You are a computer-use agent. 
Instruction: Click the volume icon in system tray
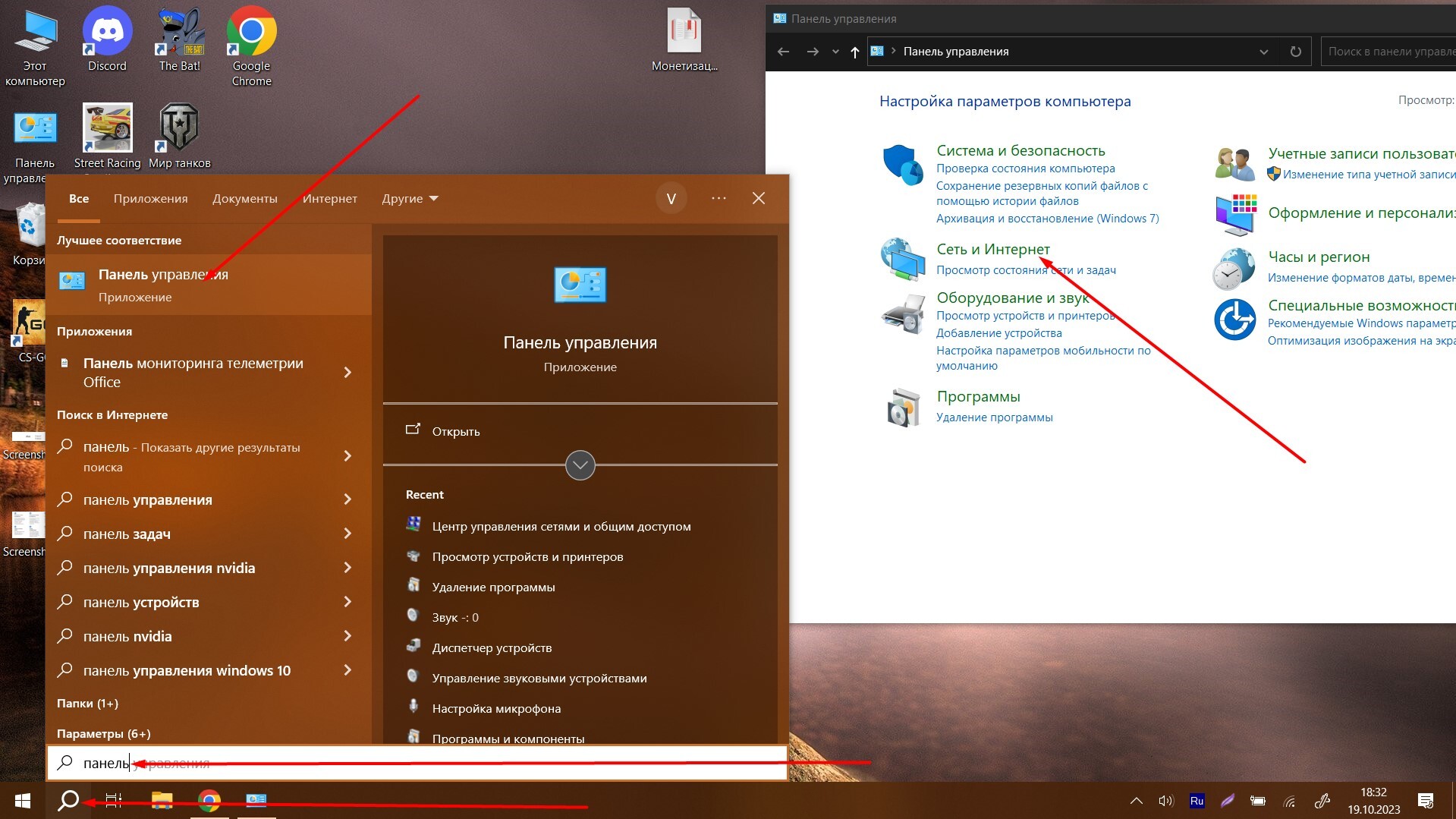[x=1165, y=801]
